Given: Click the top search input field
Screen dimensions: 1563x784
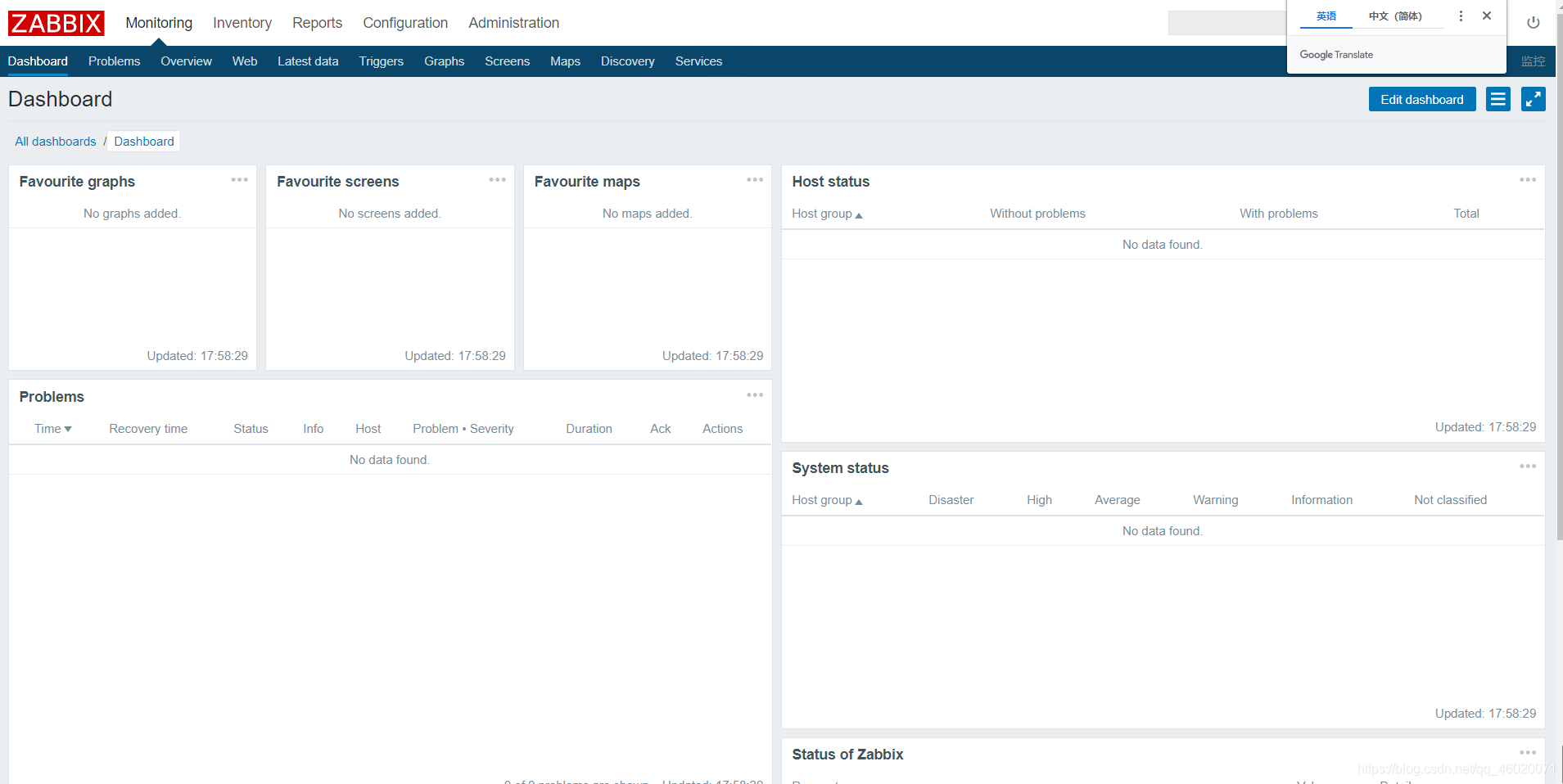Looking at the screenshot, I should (1226, 23).
